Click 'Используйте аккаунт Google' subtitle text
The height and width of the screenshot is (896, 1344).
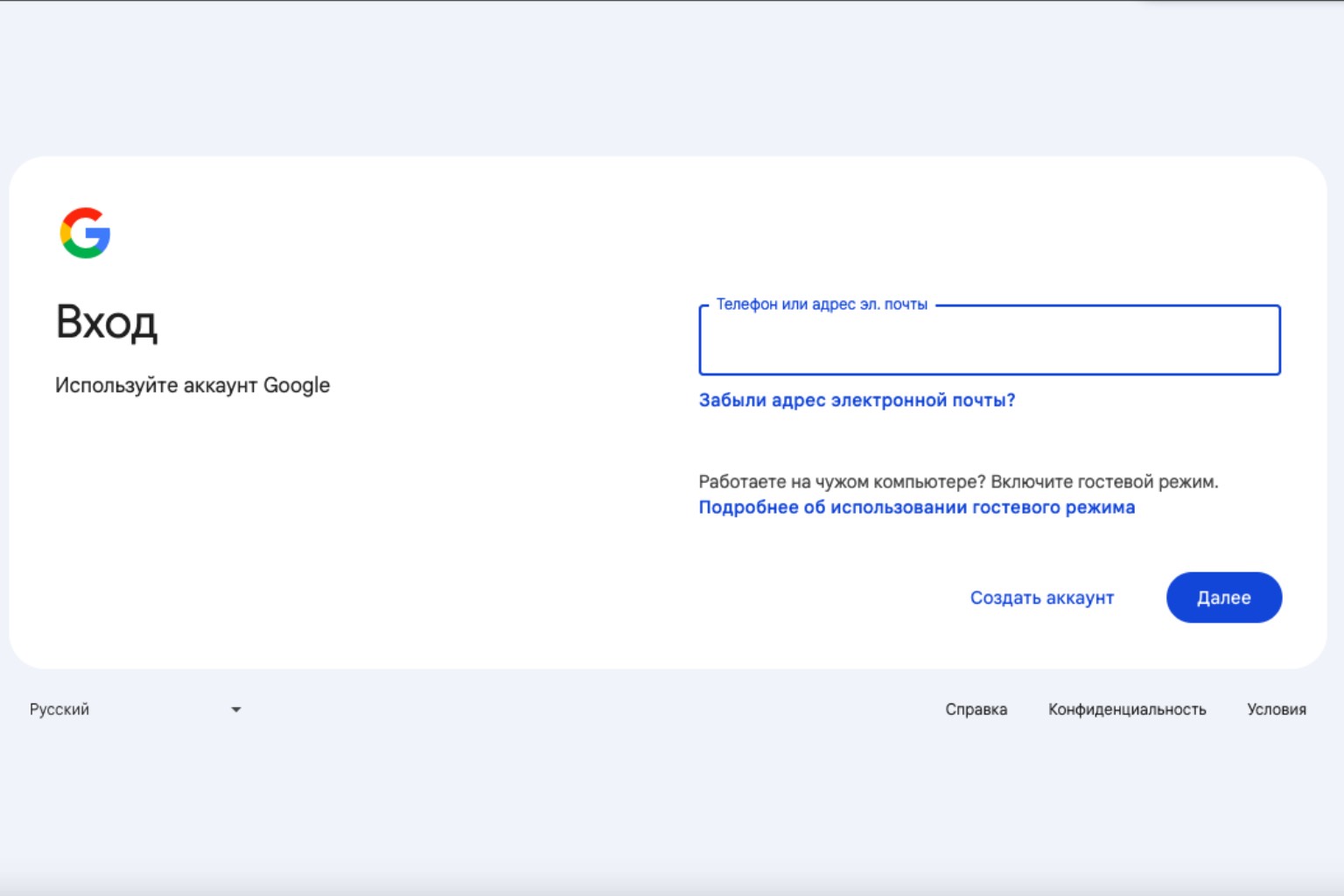[192, 385]
